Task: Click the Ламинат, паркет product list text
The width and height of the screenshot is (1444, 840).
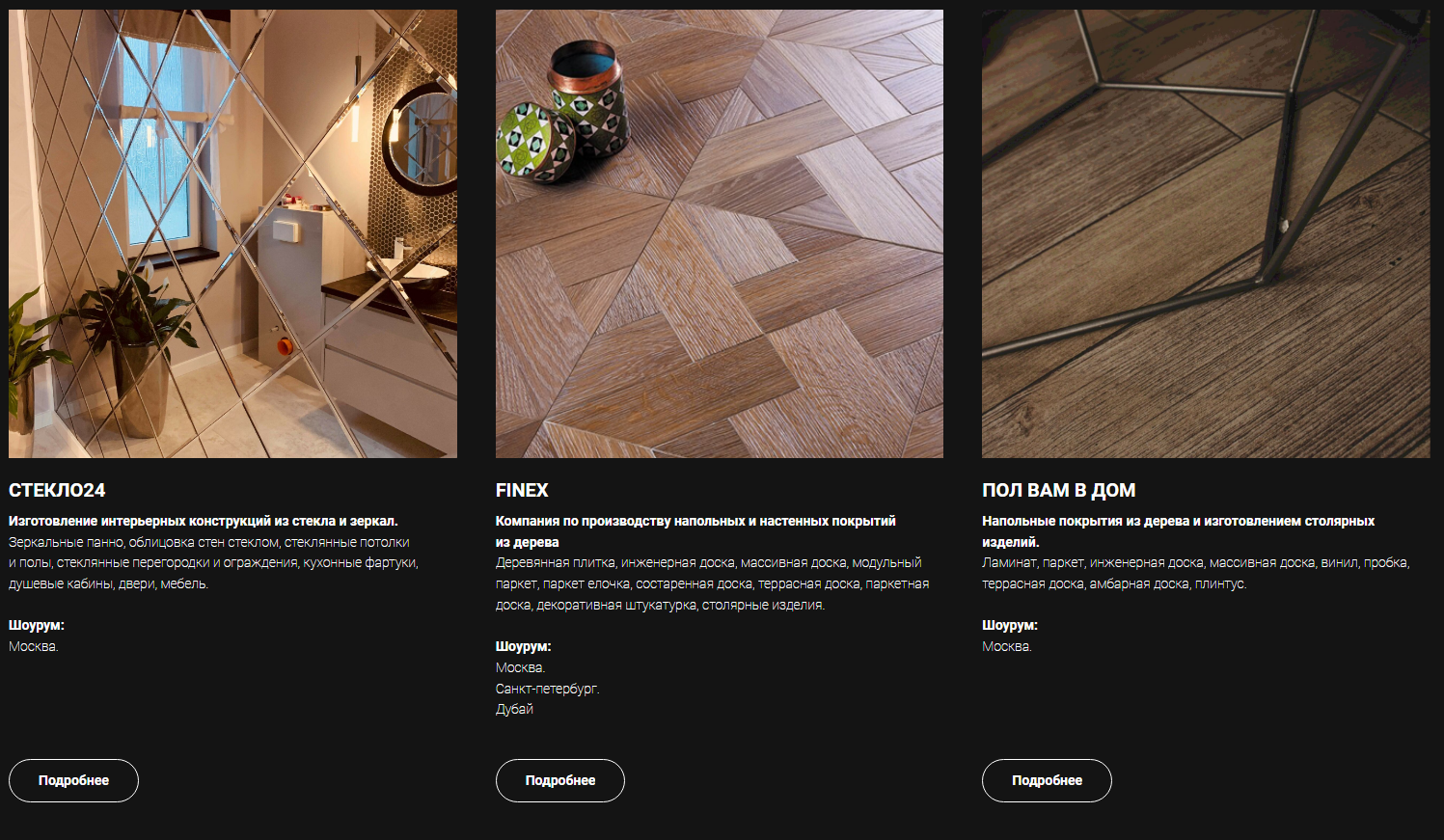Action: 1196,573
